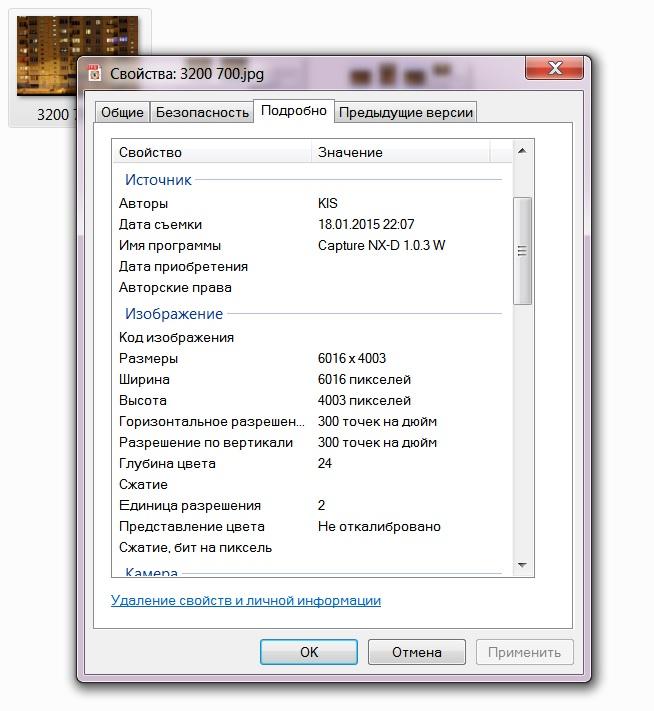Click the file icon in the title bar
Viewport: 654px width, 711px height.
tap(94, 73)
